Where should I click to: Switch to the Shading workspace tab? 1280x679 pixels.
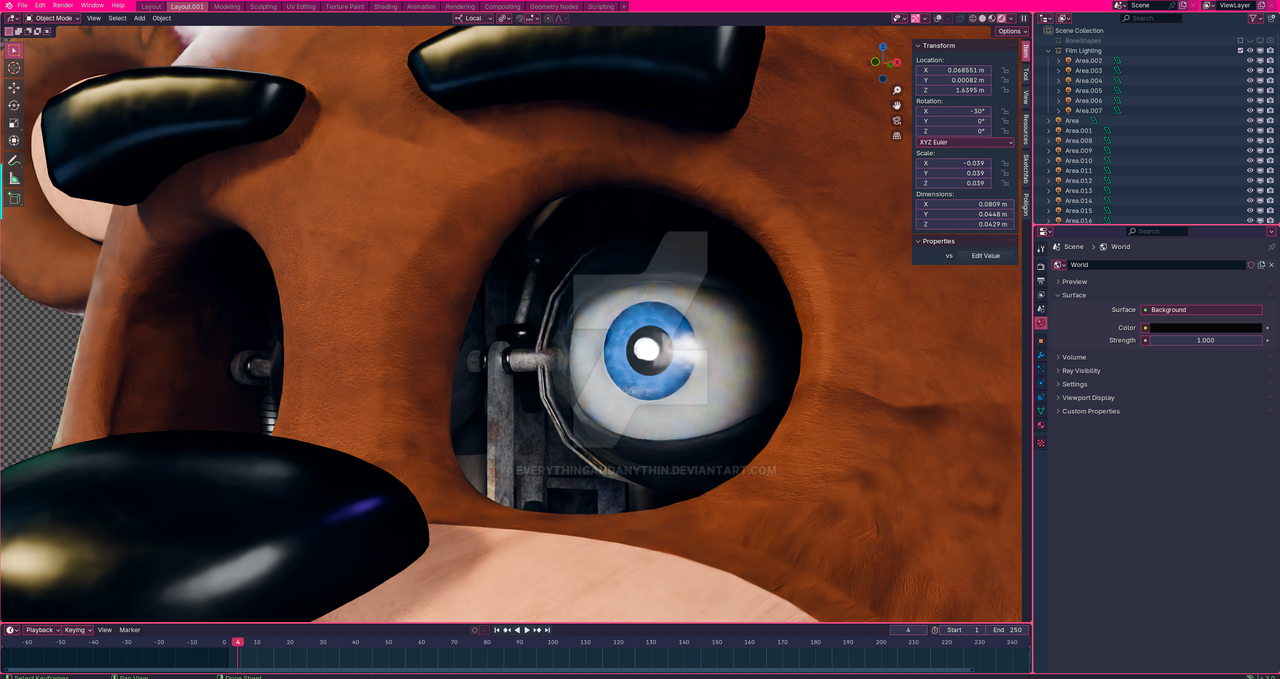point(385,6)
